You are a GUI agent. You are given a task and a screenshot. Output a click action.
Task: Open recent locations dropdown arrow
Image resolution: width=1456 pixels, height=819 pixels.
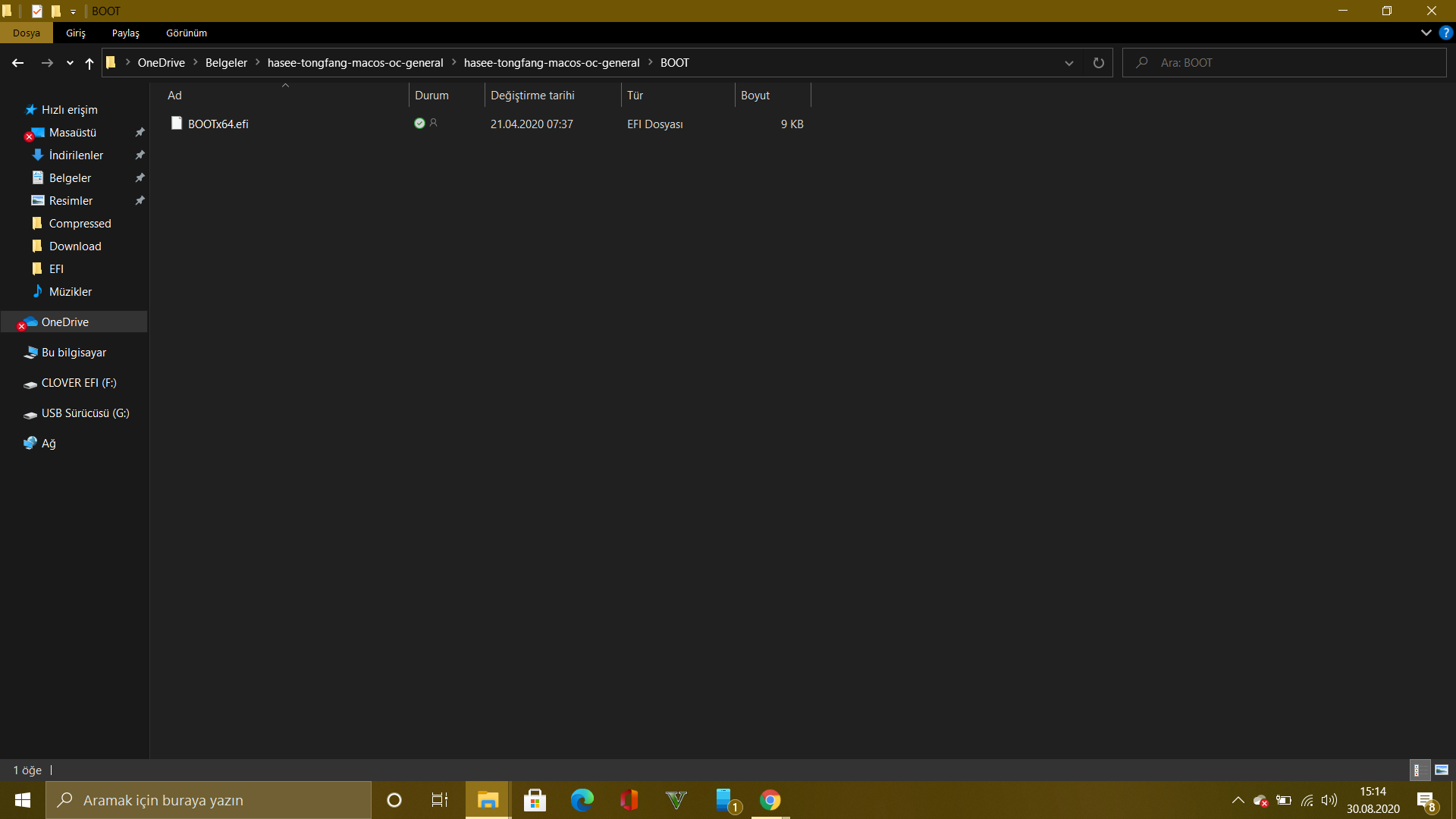[x=70, y=63]
